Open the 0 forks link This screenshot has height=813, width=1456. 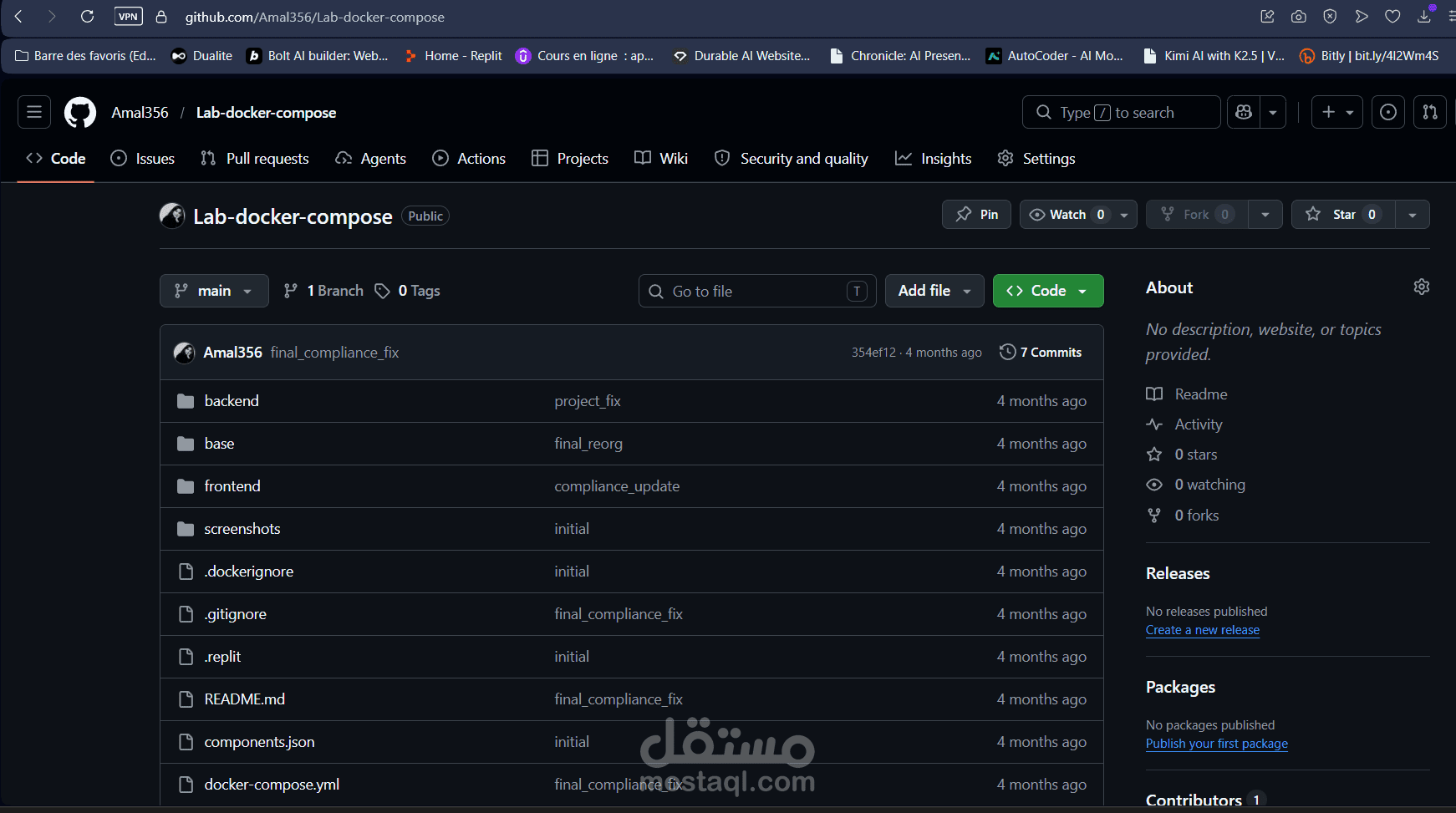coord(1183,516)
